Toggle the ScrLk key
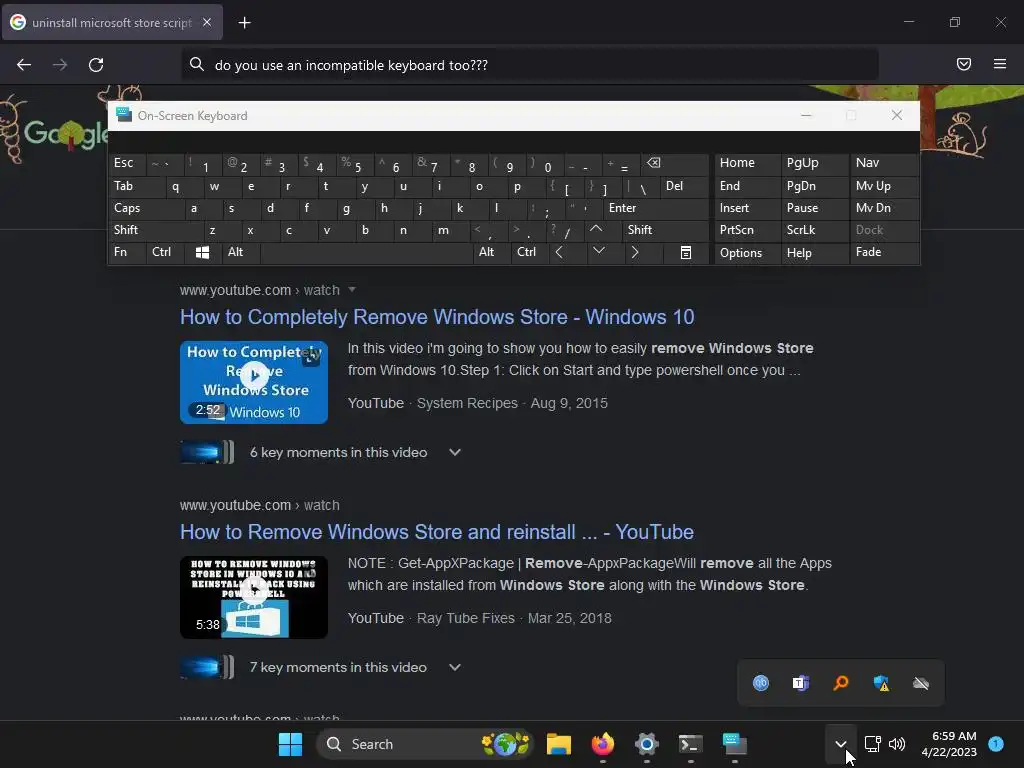 click(815, 230)
